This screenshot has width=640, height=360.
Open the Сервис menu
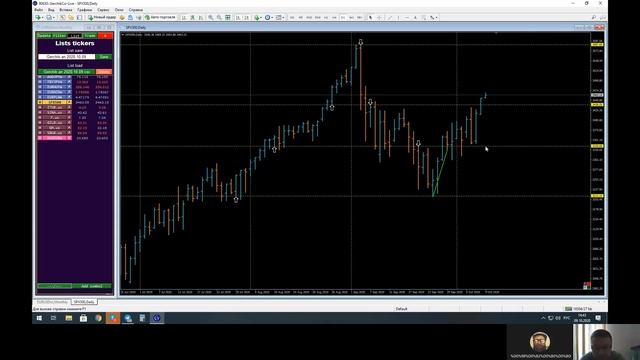103,9
